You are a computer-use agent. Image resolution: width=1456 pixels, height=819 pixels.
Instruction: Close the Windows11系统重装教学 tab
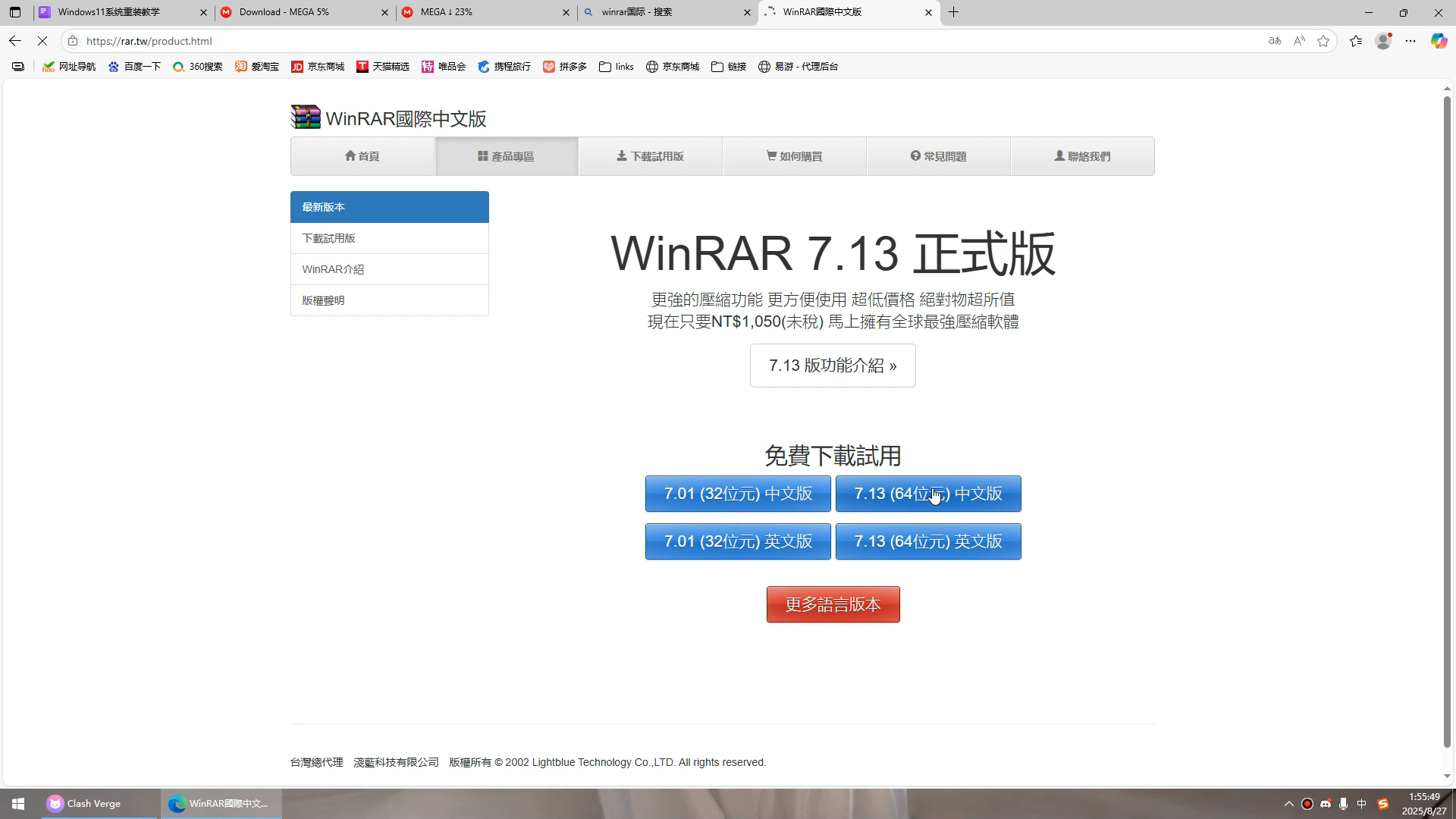203,12
